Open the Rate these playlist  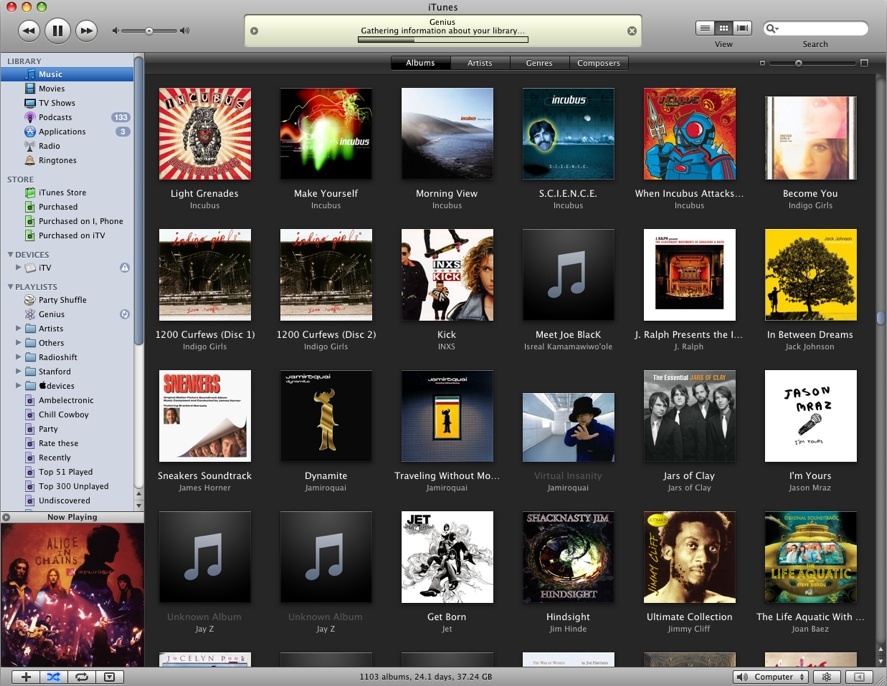[x=67, y=443]
